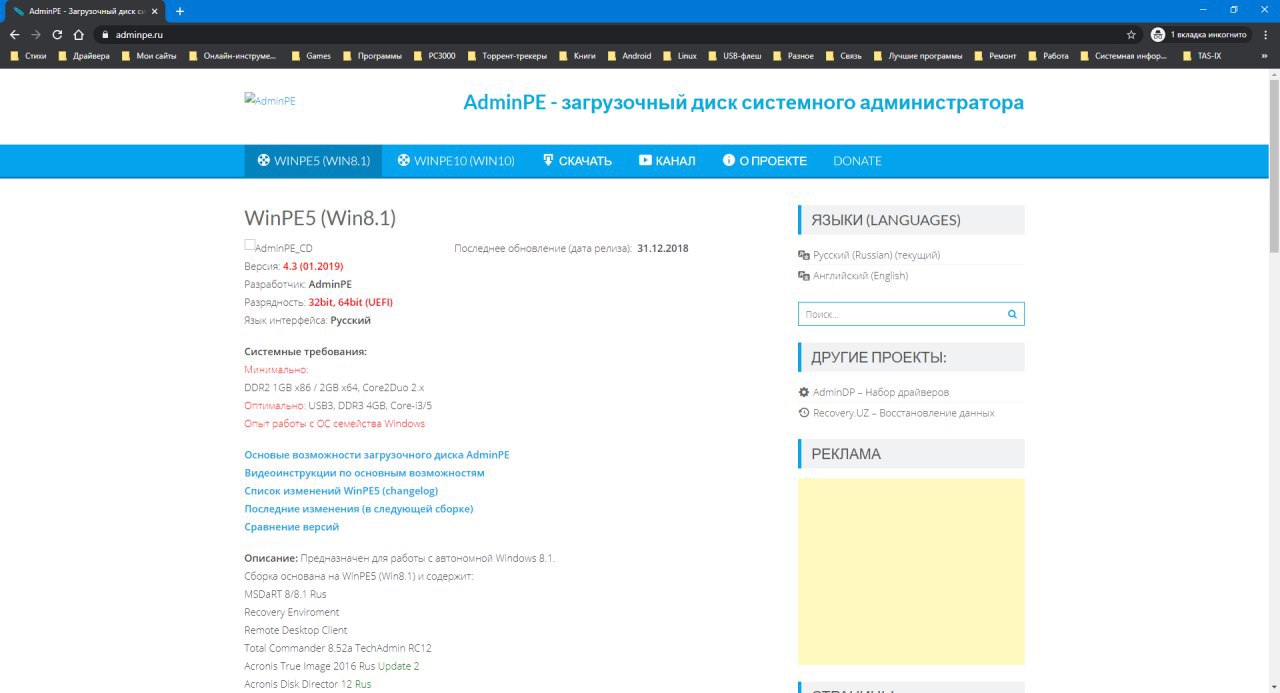Click the line Total Commander 8.52a TechAdmin RC12

coord(338,648)
